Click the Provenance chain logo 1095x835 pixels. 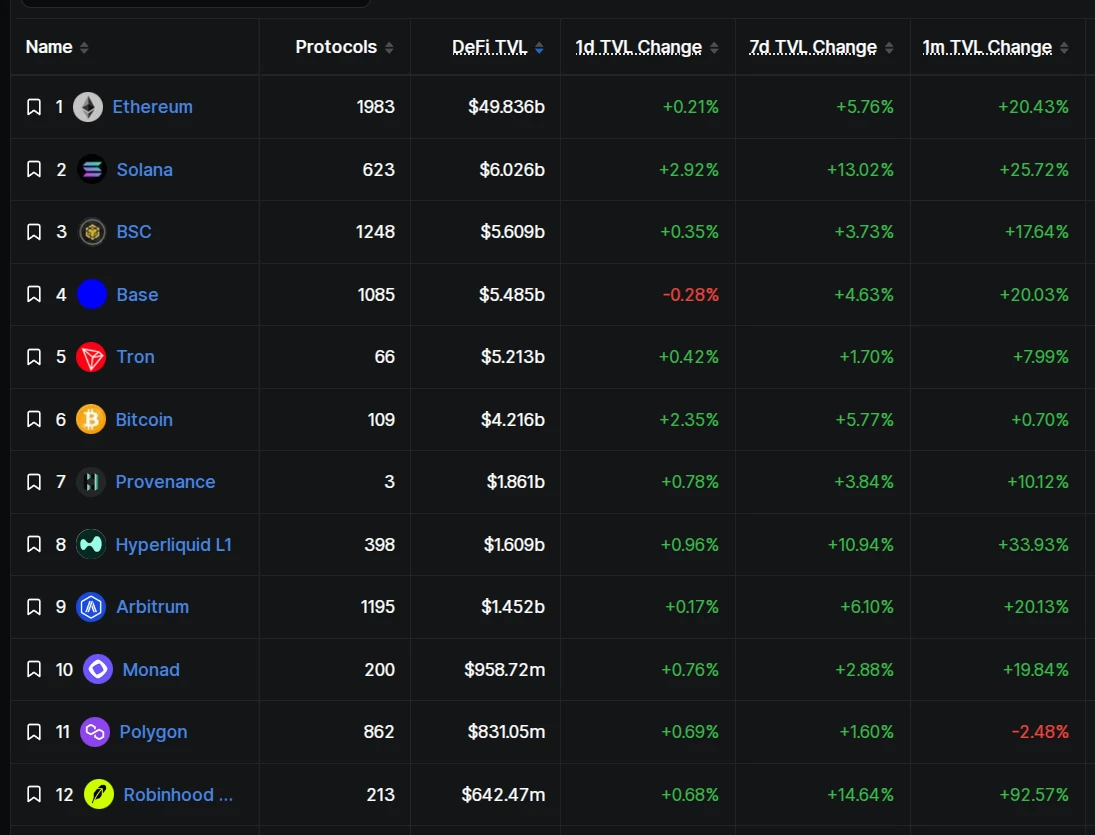point(91,482)
